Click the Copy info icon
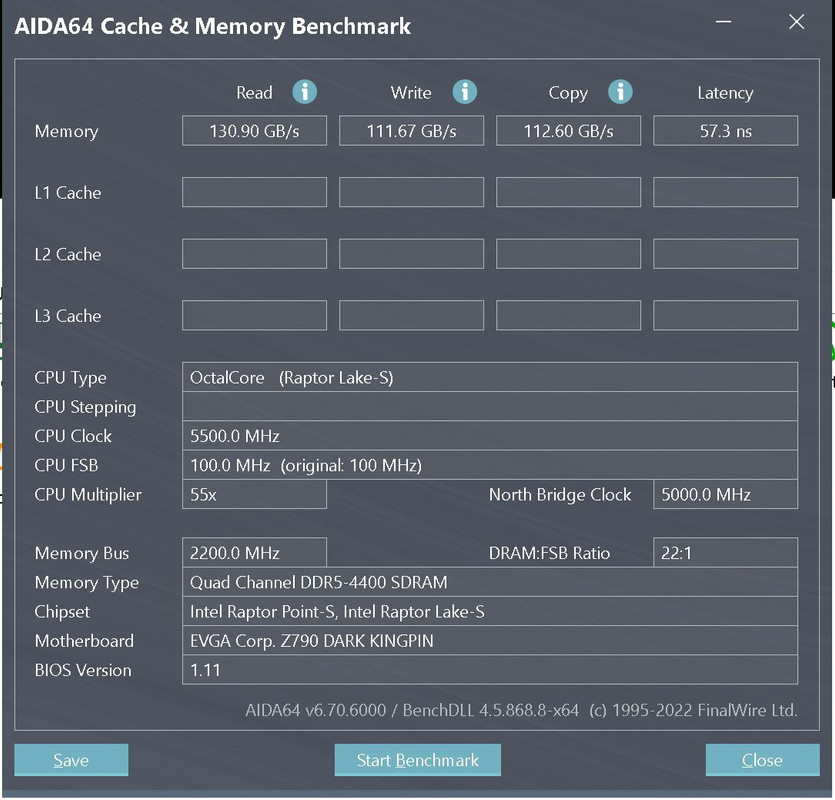Image resolution: width=835 pixels, height=800 pixels. tap(620, 92)
